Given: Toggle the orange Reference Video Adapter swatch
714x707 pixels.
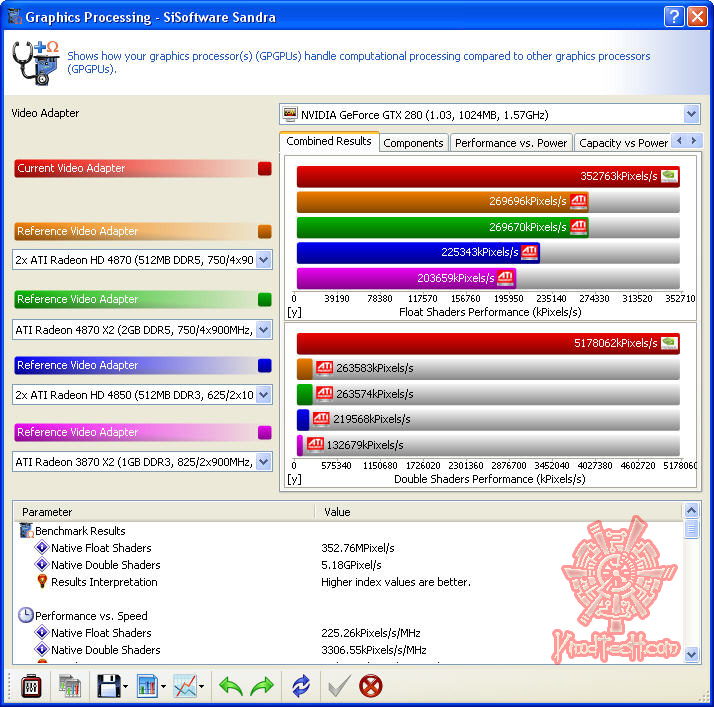Looking at the screenshot, I should point(265,231).
